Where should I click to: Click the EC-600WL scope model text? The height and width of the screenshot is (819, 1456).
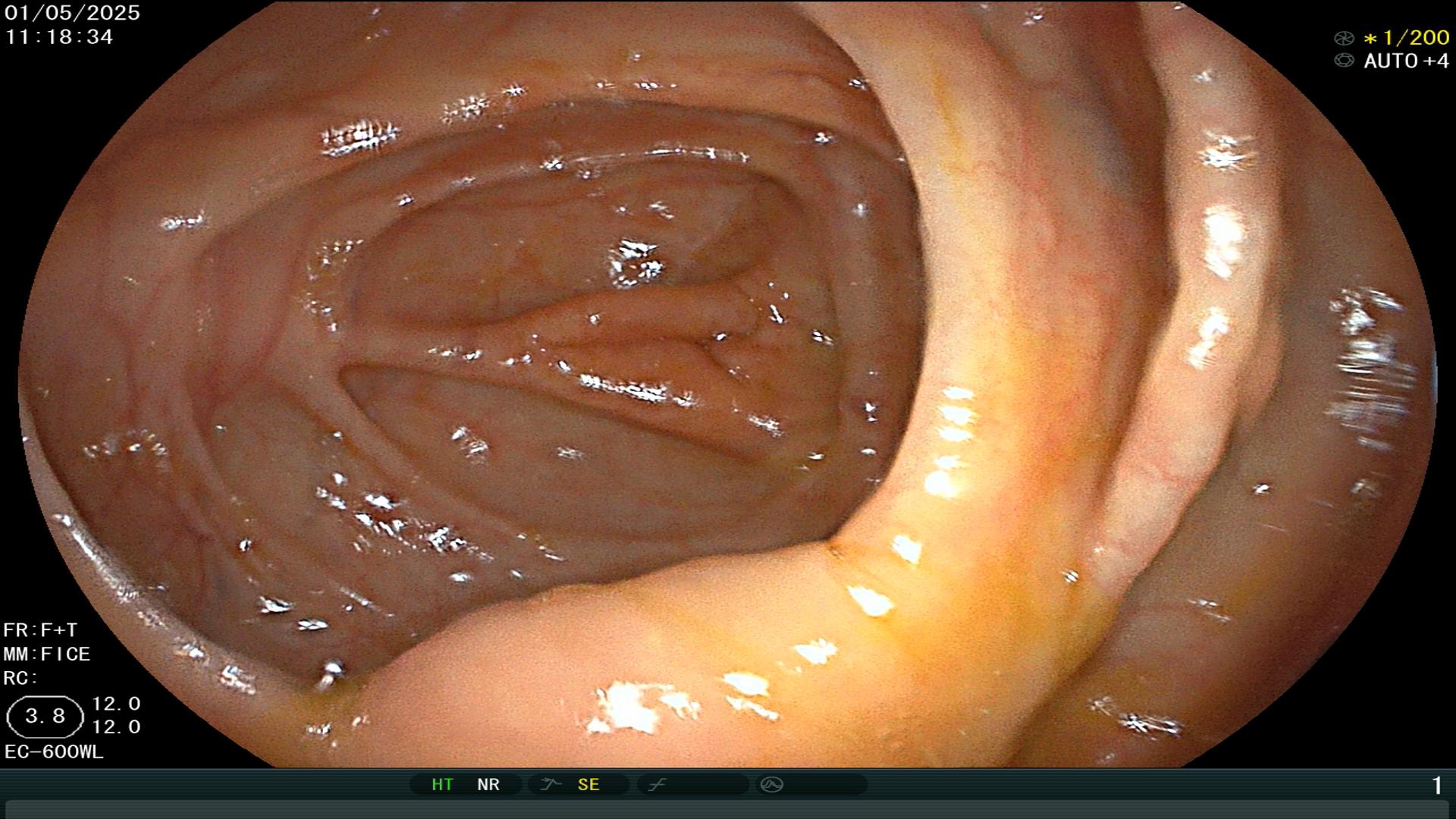54,752
